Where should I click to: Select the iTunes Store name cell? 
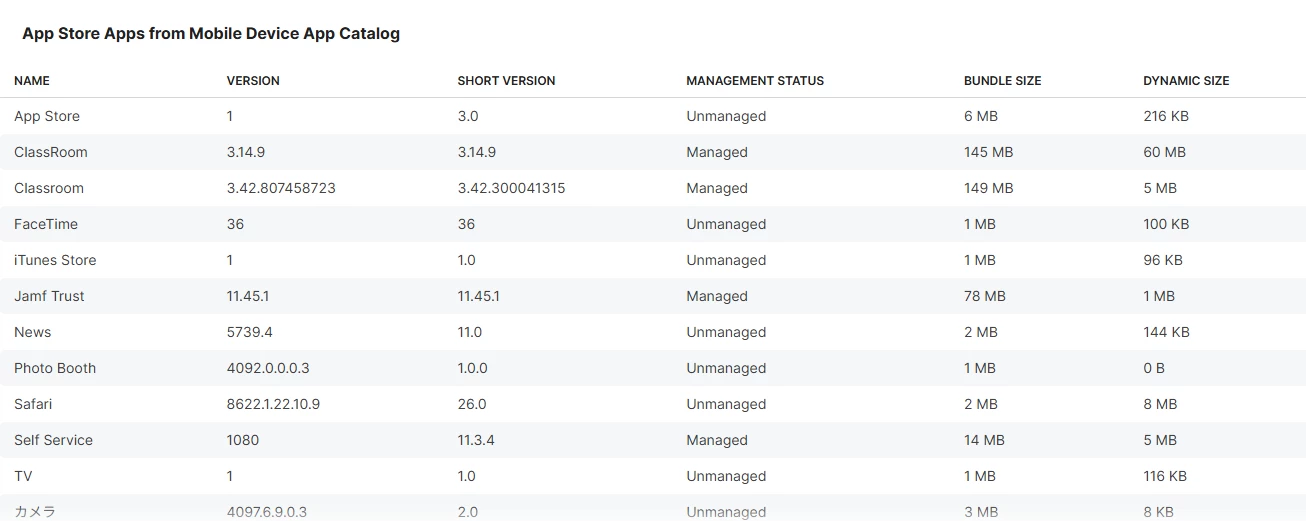[55, 260]
